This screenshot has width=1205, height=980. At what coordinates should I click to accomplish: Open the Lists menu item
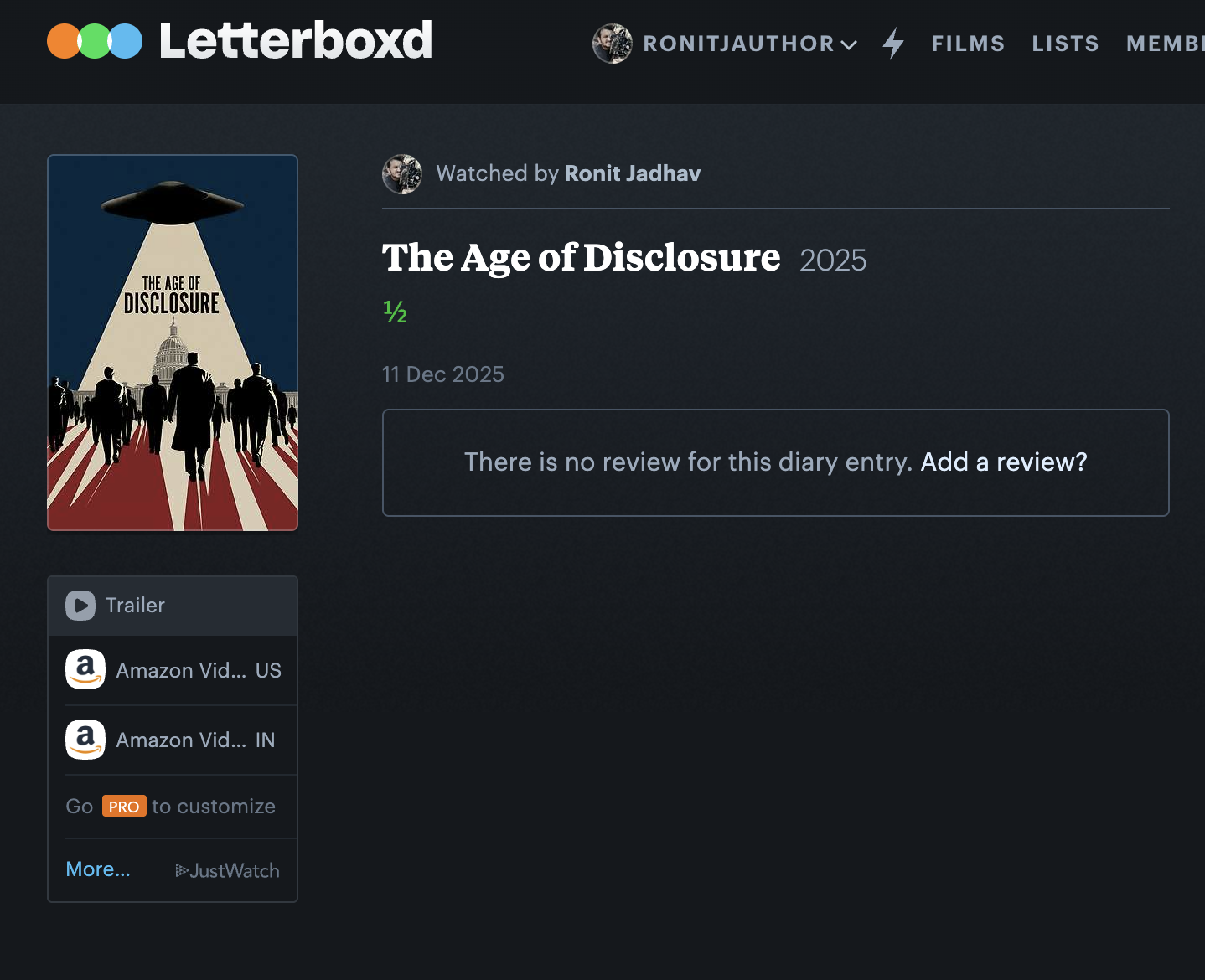pos(1065,44)
